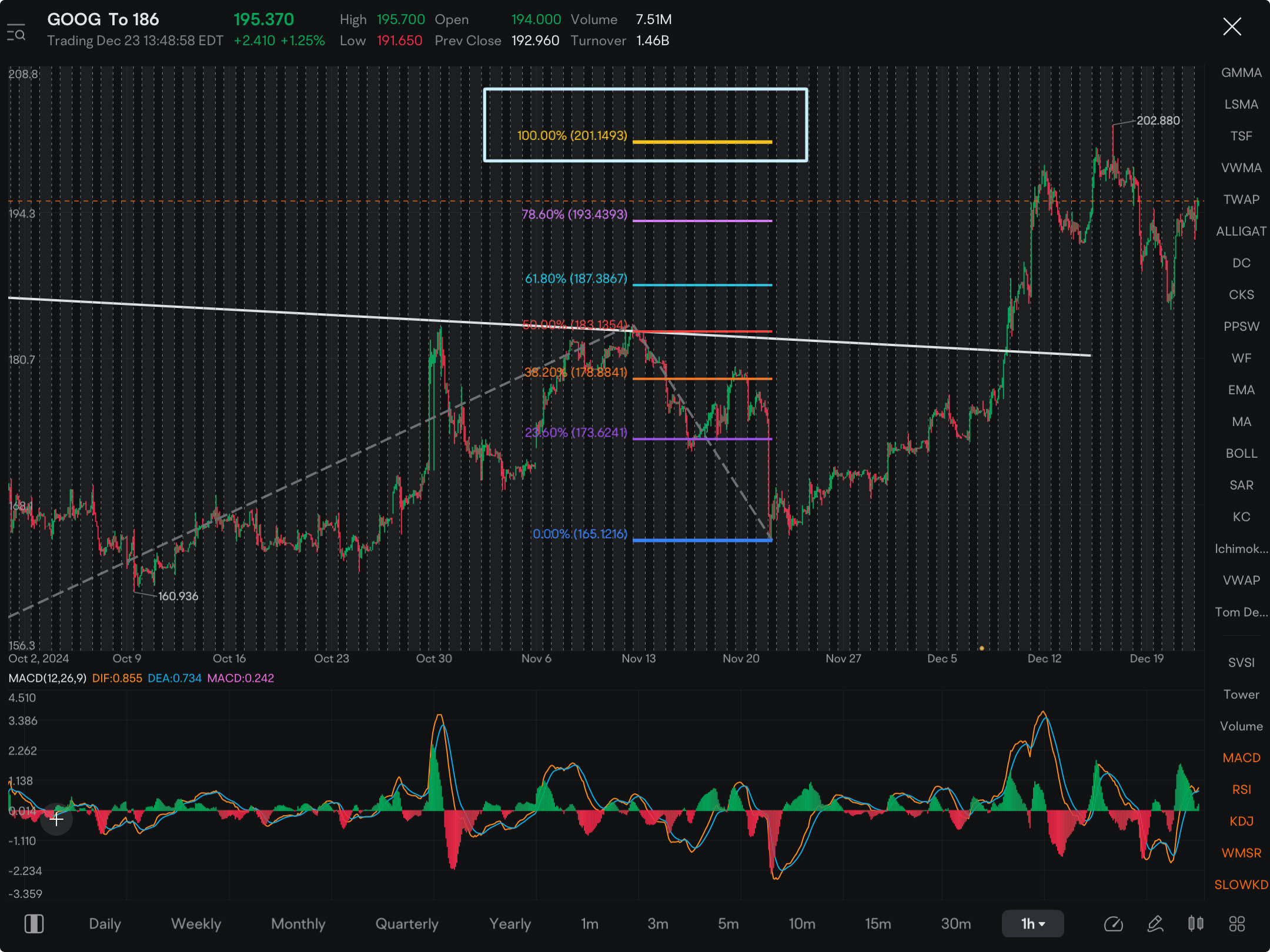
Task: Select the 5m interval
Action: point(728,924)
